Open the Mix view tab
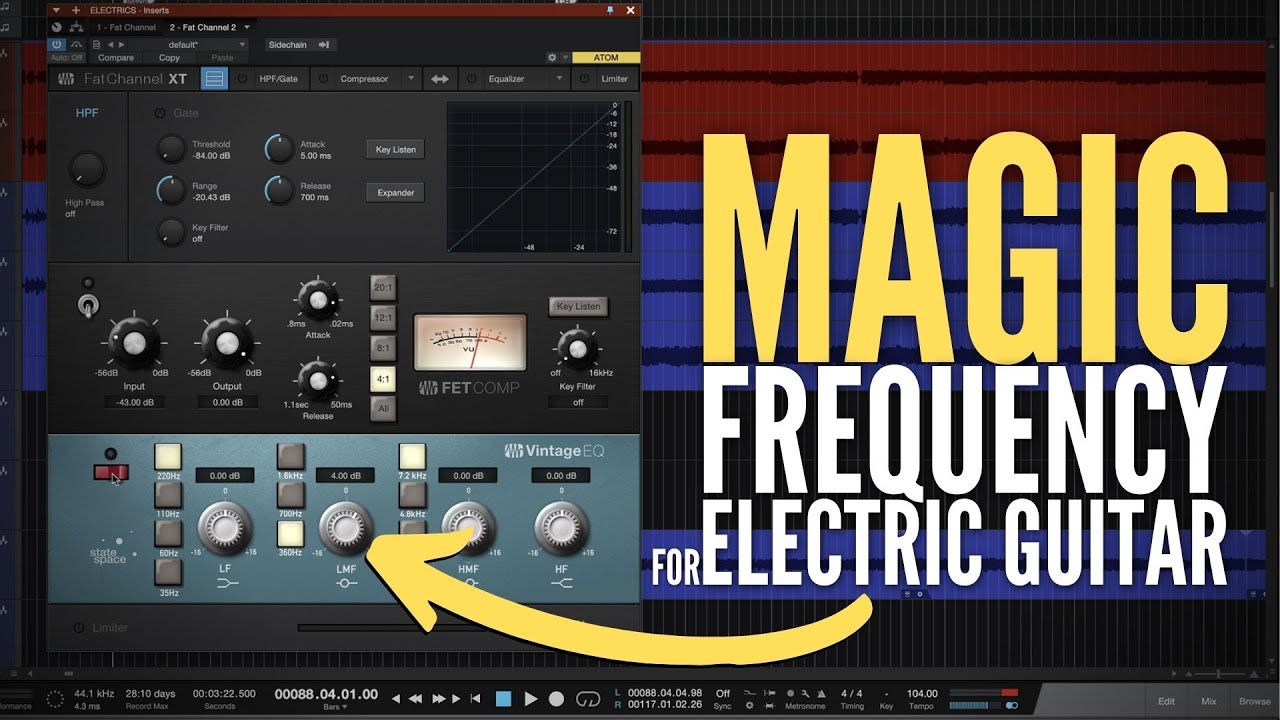The image size is (1280, 720). pyautogui.click(x=1209, y=701)
